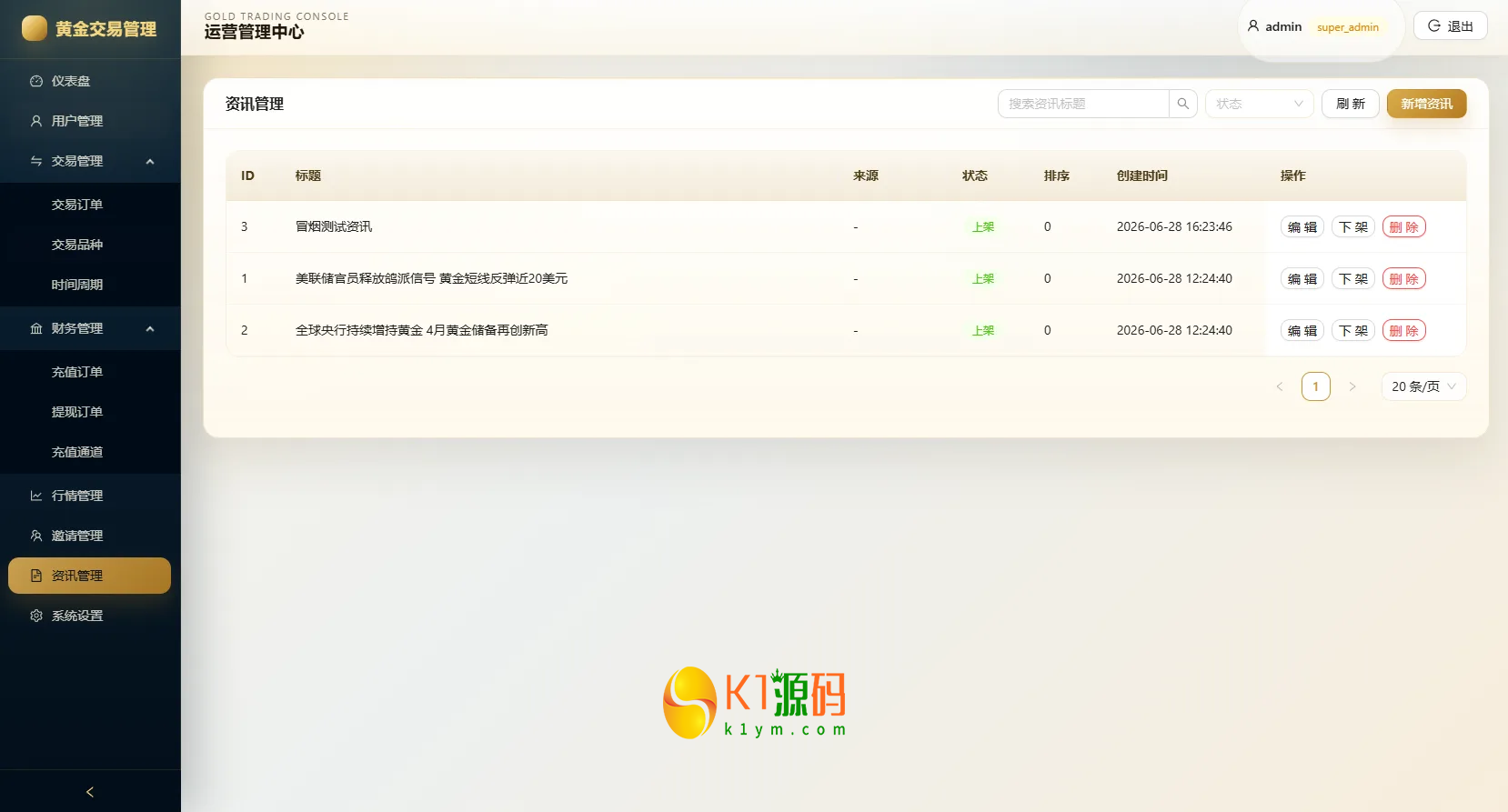
Task: Open 时间周期 submenu item
Action: tap(90, 285)
